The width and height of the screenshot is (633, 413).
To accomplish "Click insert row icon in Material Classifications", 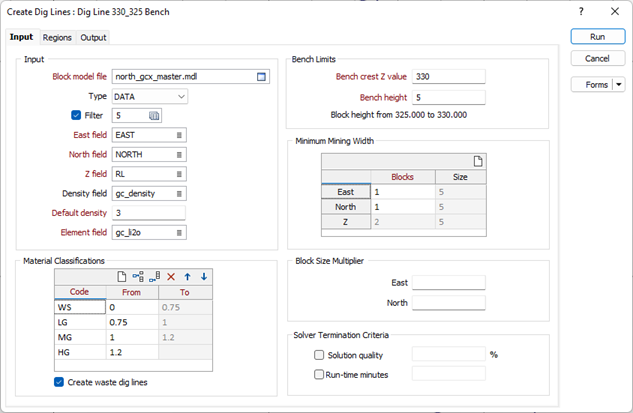I will coord(138,276).
